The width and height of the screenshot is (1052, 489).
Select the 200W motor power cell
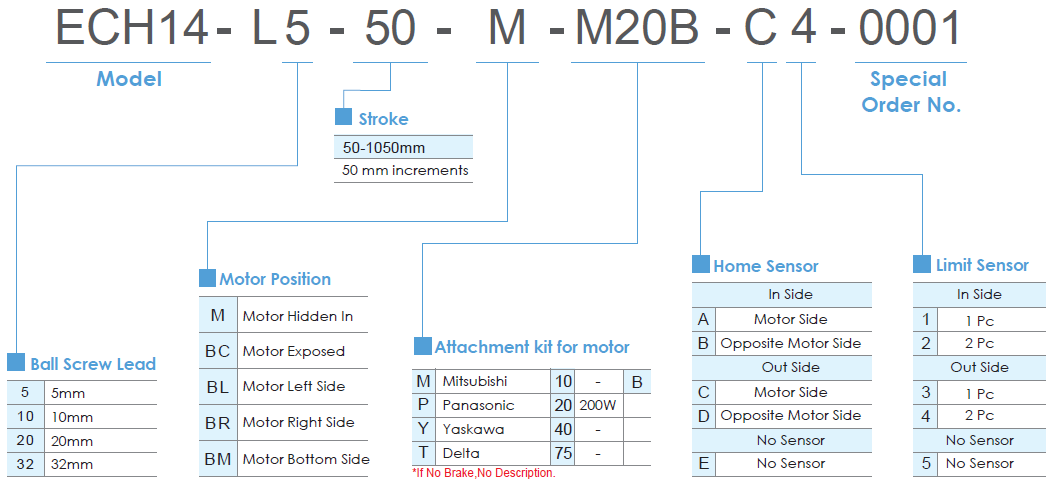coord(598,405)
